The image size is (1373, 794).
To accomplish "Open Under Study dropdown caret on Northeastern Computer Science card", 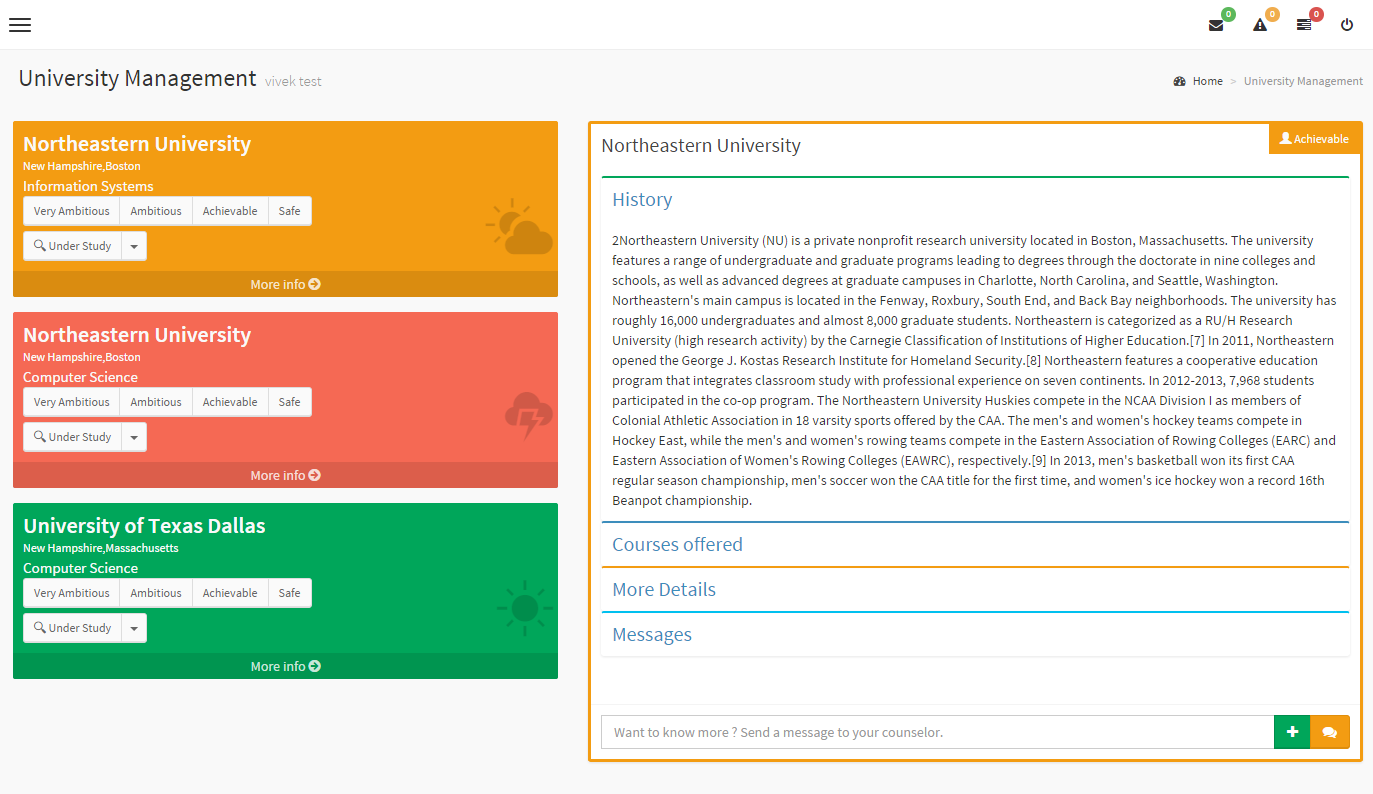I will (x=134, y=437).
